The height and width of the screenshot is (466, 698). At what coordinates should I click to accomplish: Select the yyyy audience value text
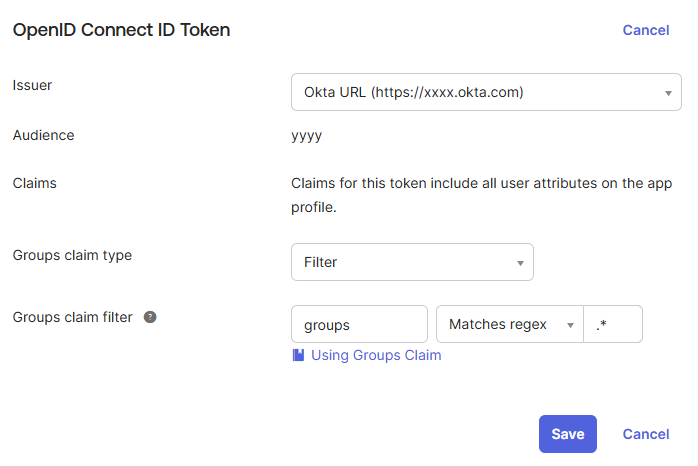(306, 136)
